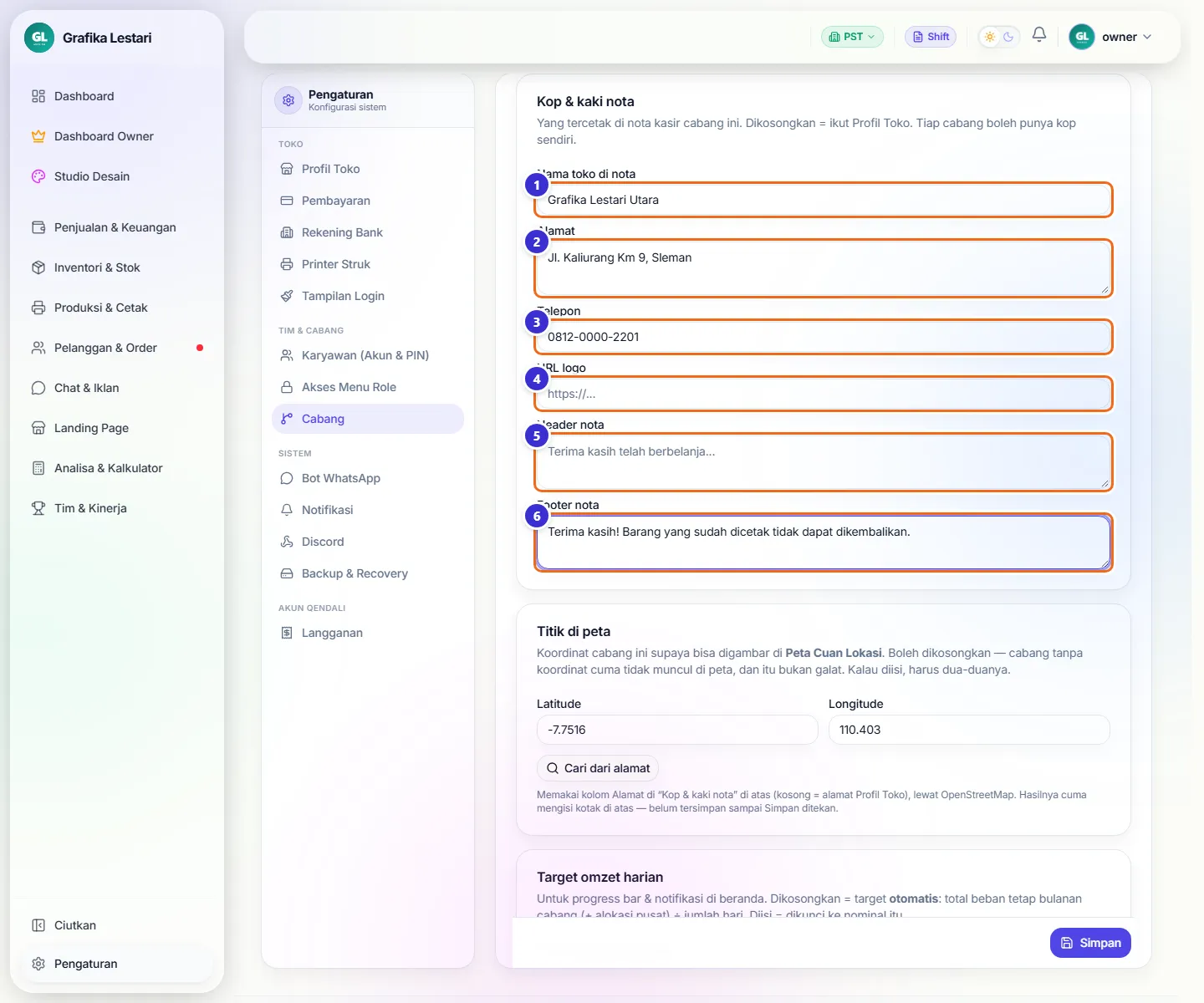The height and width of the screenshot is (1003, 1204).
Task: Click the Telepon input field
Action: pos(824,337)
